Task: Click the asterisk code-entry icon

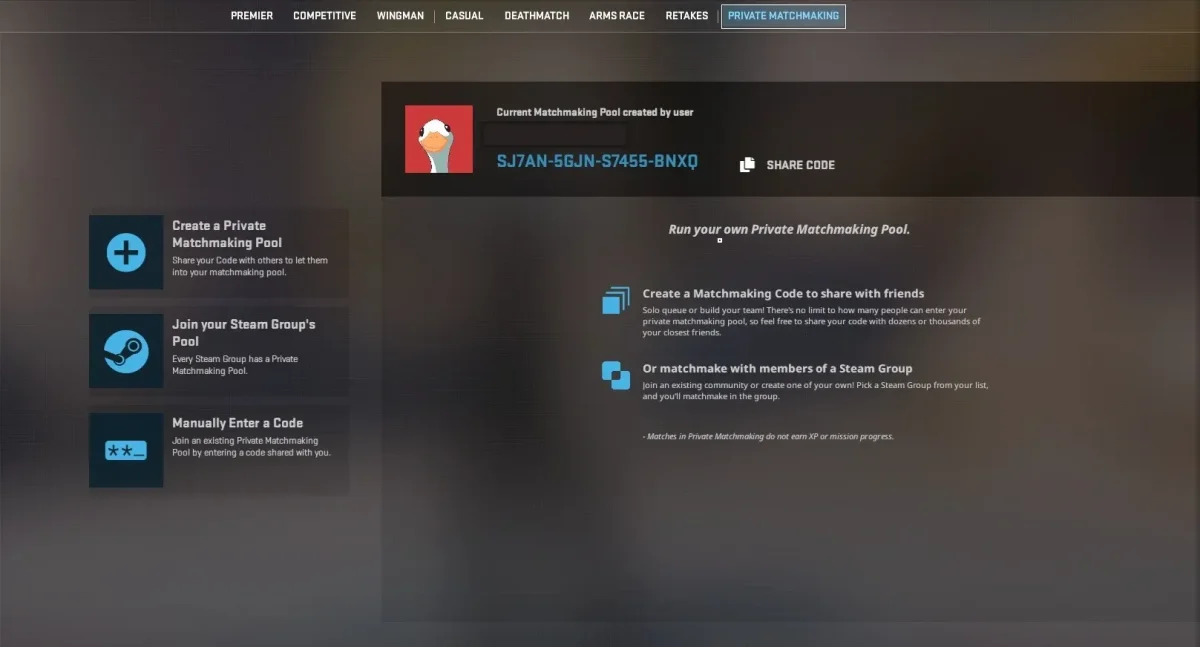Action: 126,450
